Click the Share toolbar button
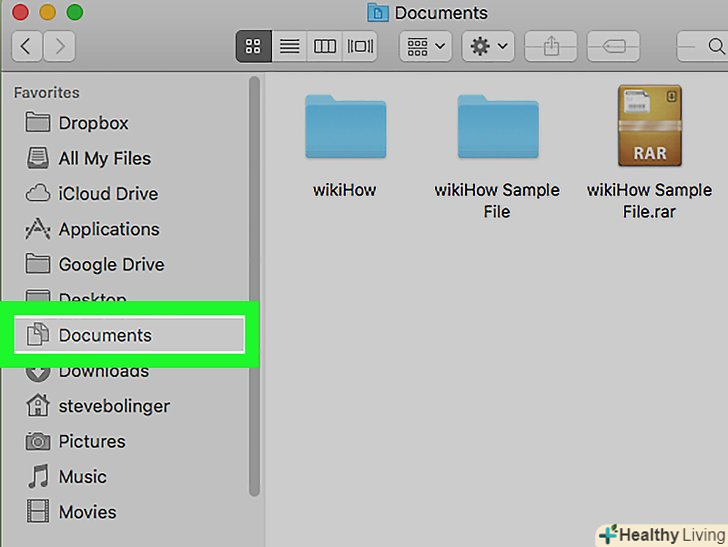The image size is (728, 547). pyautogui.click(x=551, y=46)
